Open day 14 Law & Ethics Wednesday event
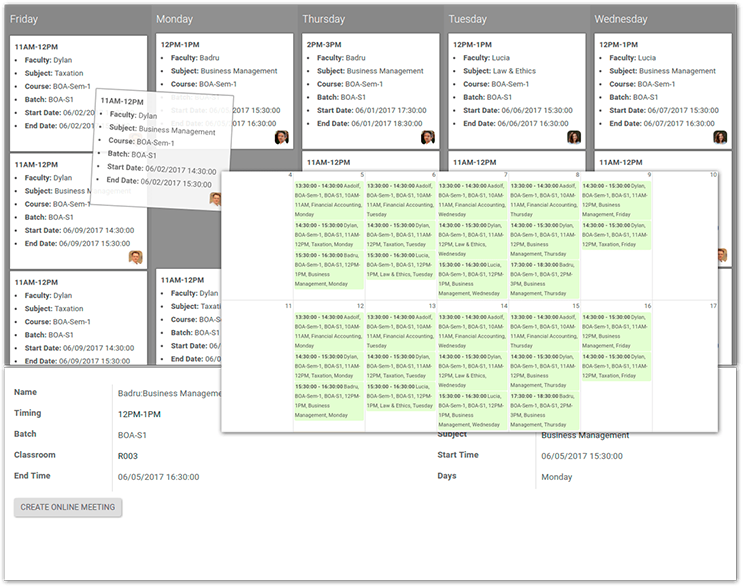 (x=472, y=371)
